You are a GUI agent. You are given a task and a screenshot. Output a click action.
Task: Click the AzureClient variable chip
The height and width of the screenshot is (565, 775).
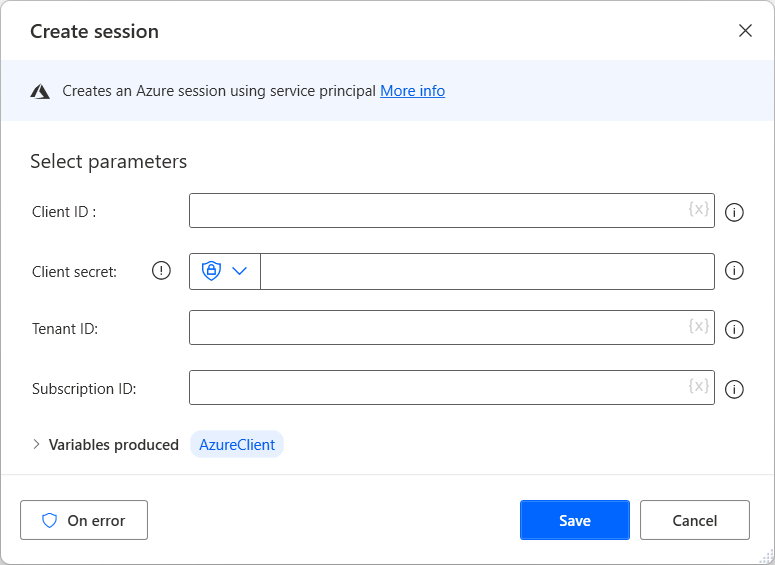(237, 444)
